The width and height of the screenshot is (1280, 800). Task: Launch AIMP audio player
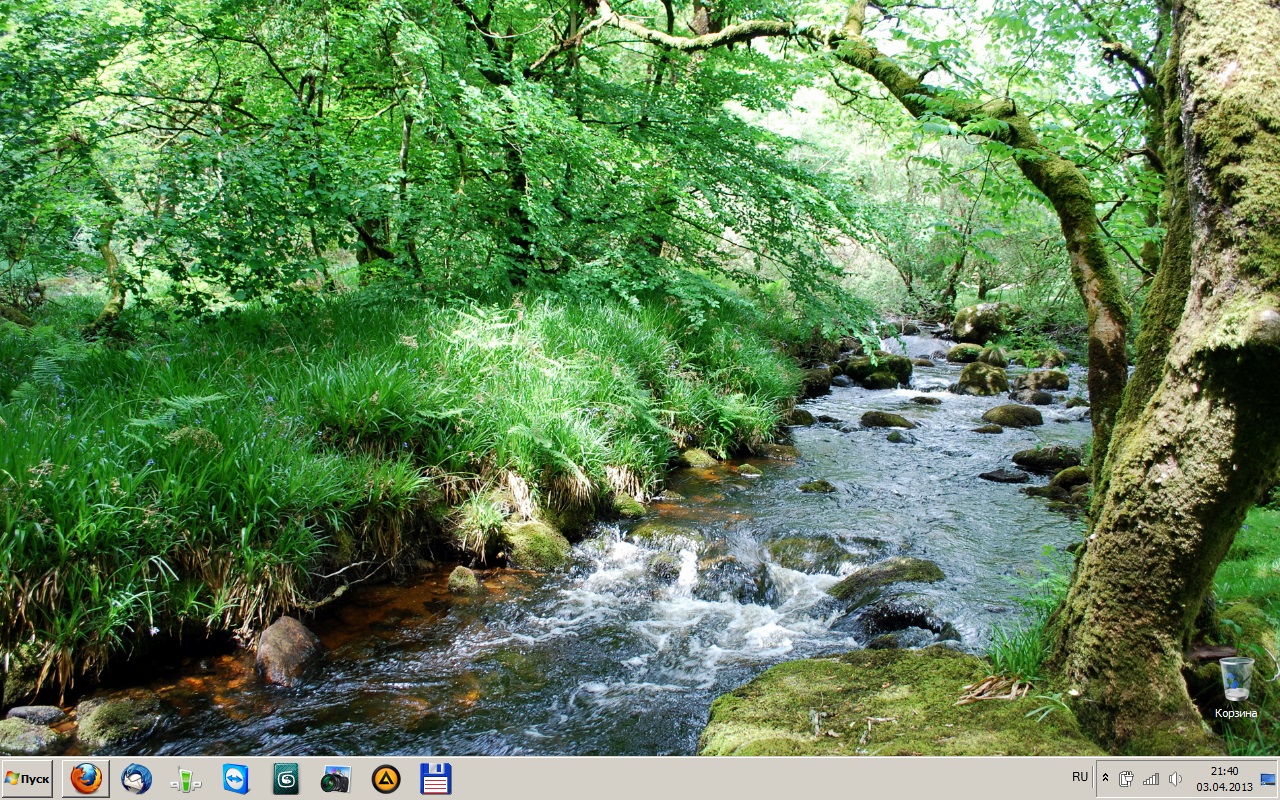386,778
